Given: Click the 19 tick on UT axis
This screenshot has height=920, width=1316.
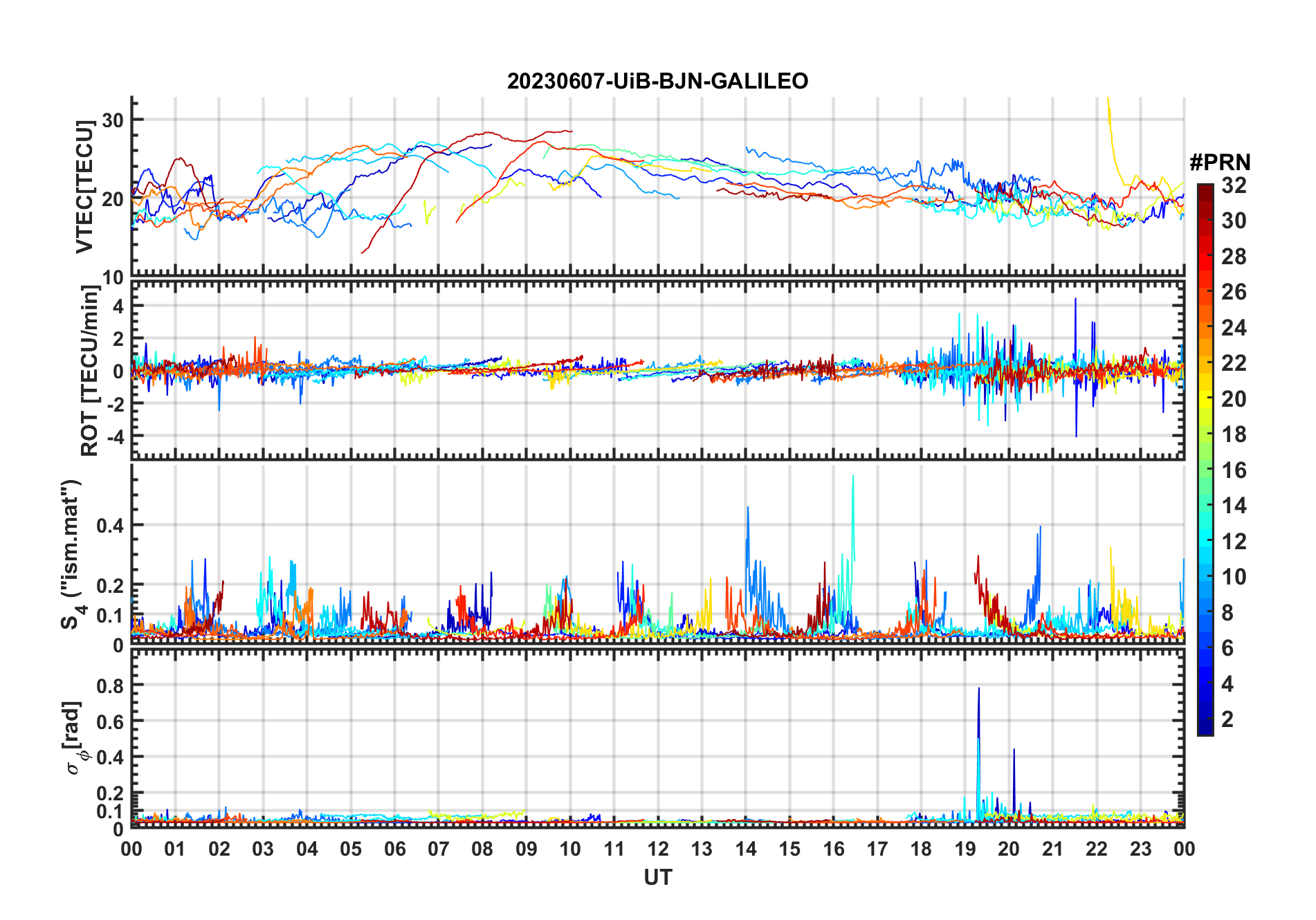Looking at the screenshot, I should [965, 849].
